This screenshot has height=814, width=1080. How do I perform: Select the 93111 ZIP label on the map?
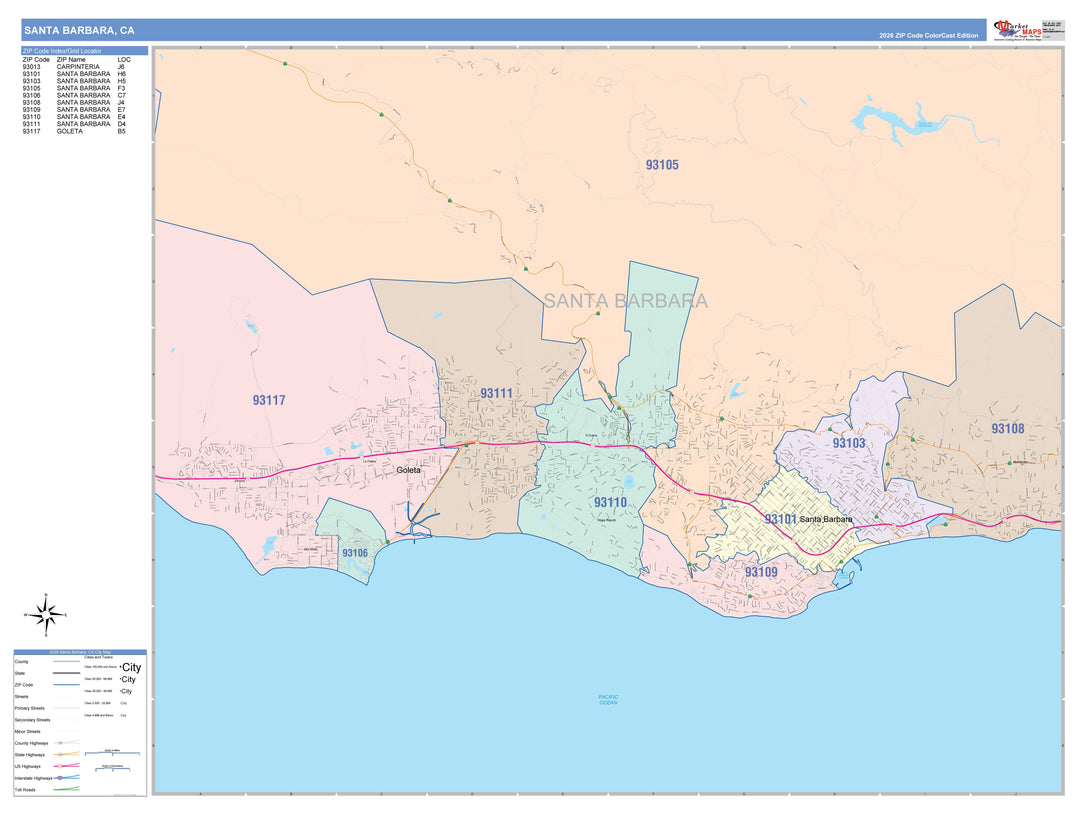pos(496,393)
